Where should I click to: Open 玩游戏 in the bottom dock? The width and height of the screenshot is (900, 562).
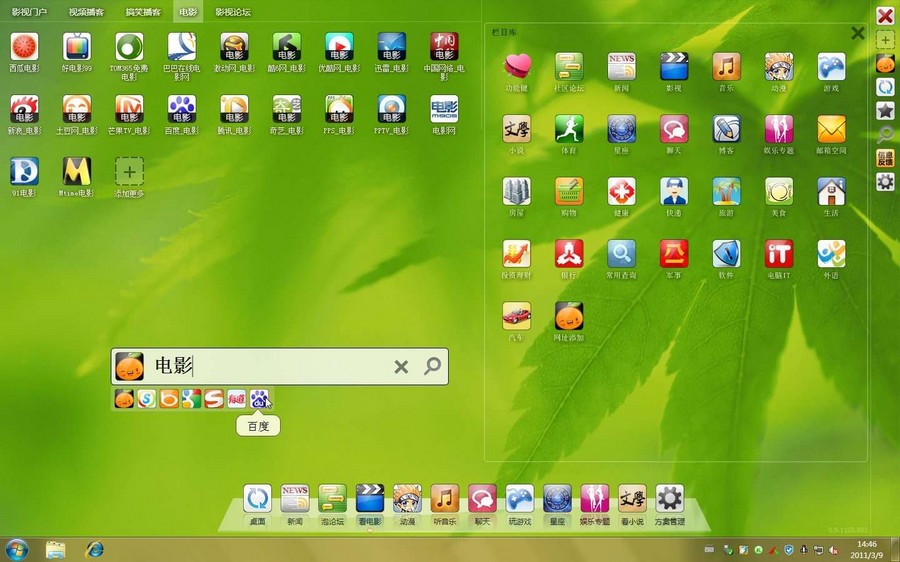pos(519,498)
